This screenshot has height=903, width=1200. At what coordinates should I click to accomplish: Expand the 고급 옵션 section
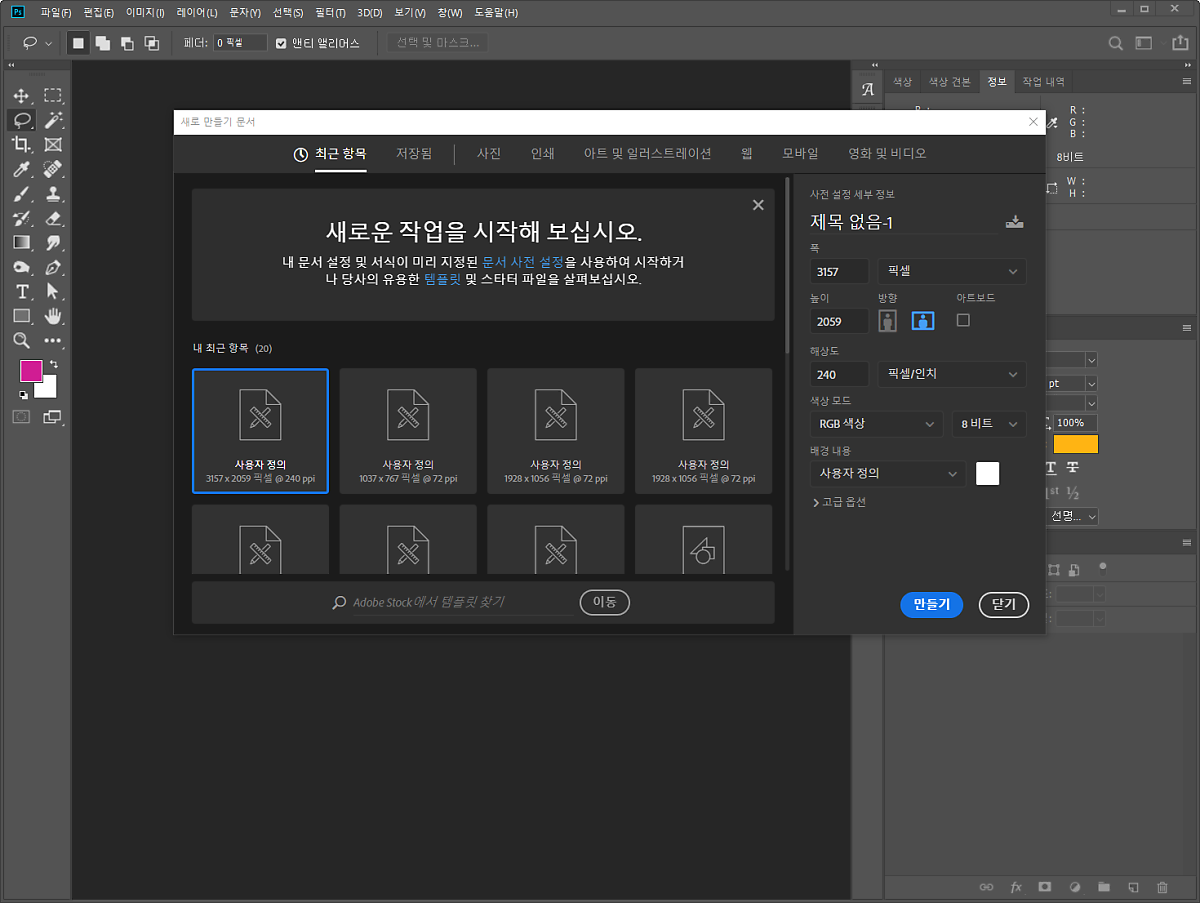click(839, 502)
